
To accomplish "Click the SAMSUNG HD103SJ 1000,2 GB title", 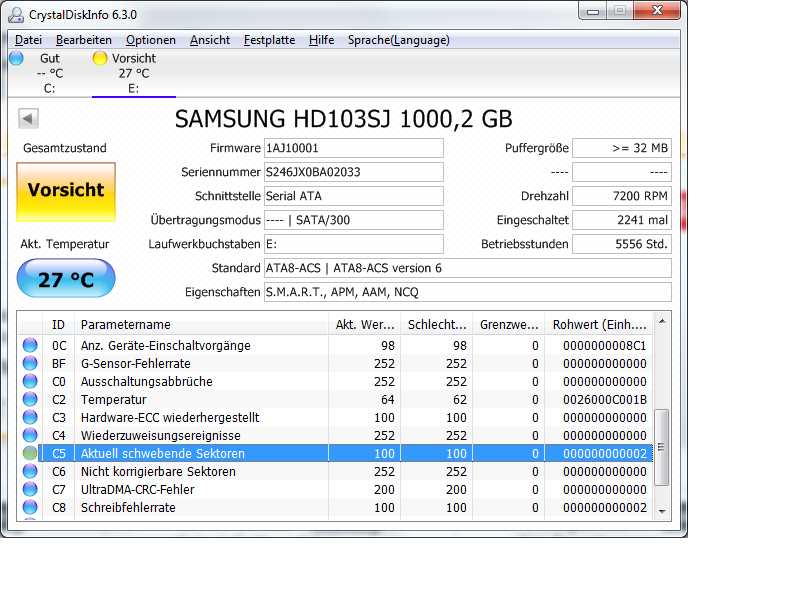I will pyautogui.click(x=343, y=118).
